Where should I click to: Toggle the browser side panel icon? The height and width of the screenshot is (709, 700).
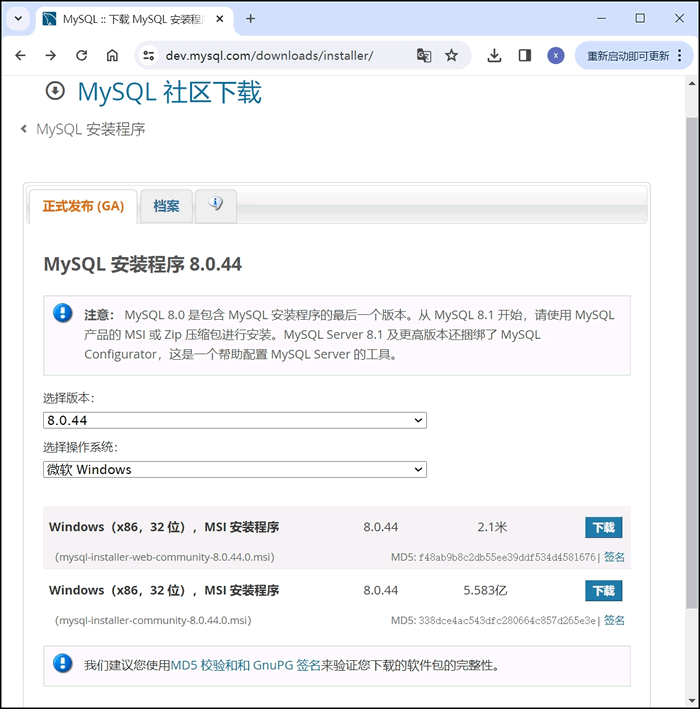coord(525,56)
